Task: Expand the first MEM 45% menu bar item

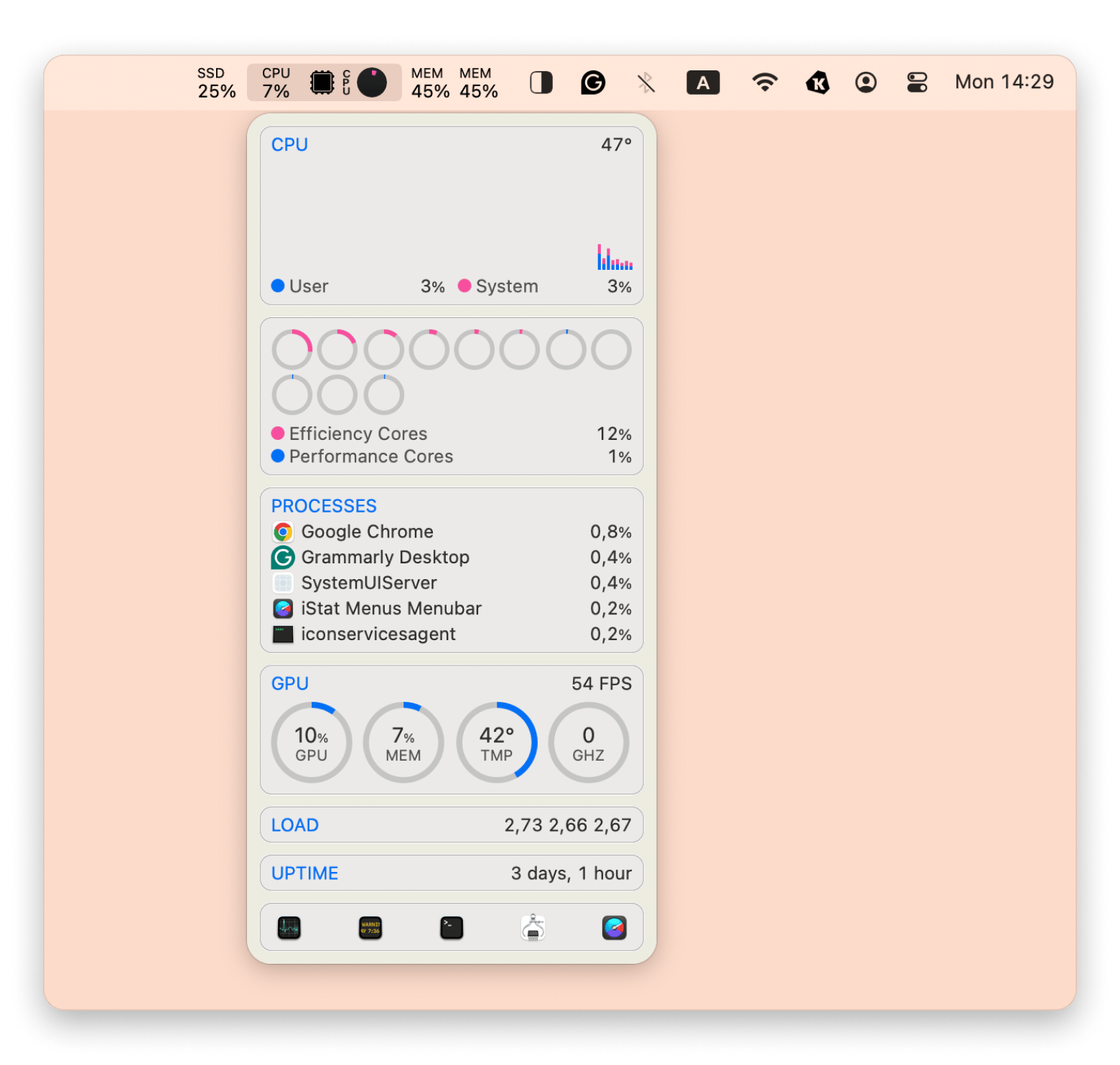Action: point(430,83)
